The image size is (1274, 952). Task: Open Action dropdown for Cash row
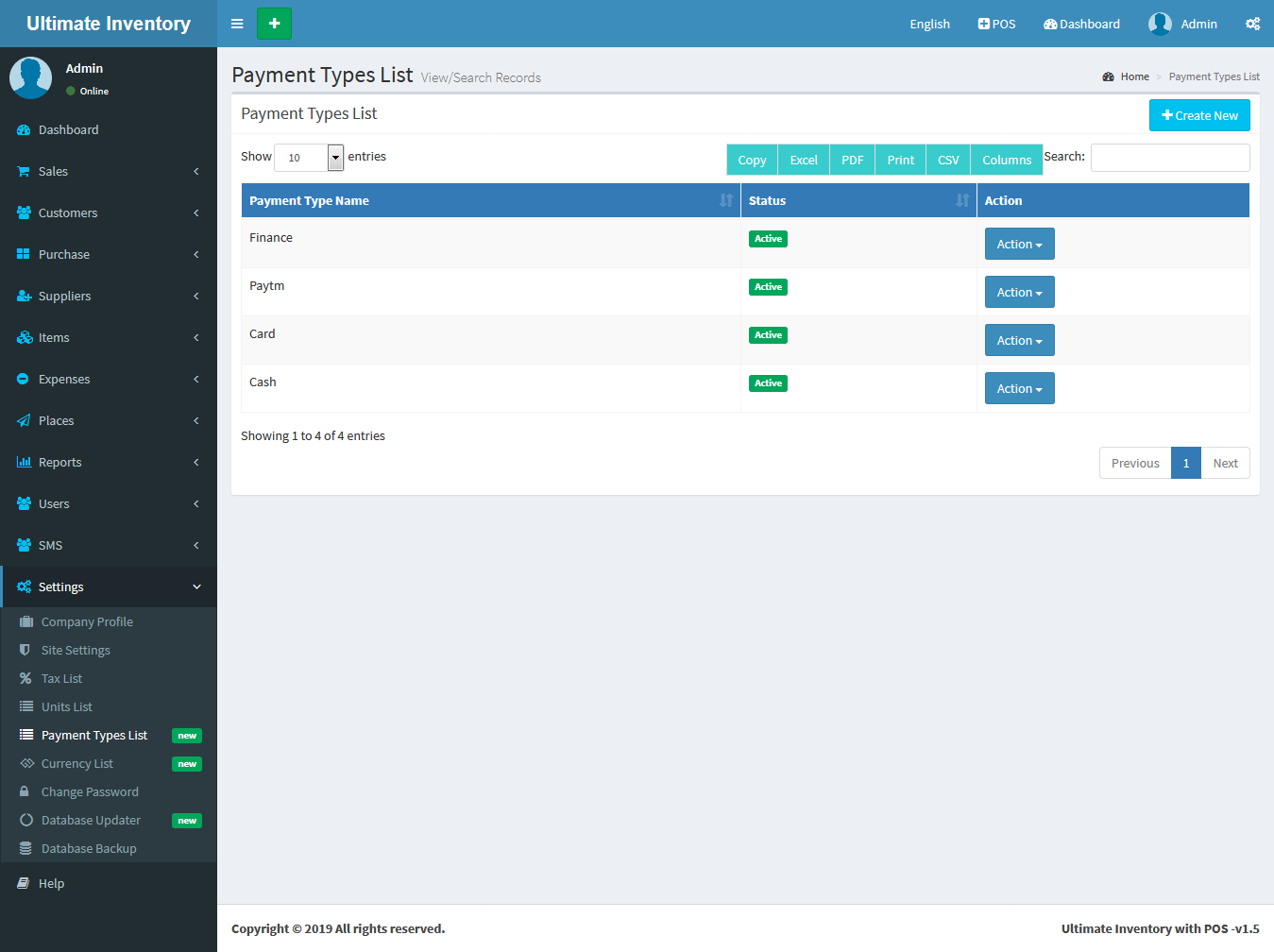click(x=1019, y=388)
